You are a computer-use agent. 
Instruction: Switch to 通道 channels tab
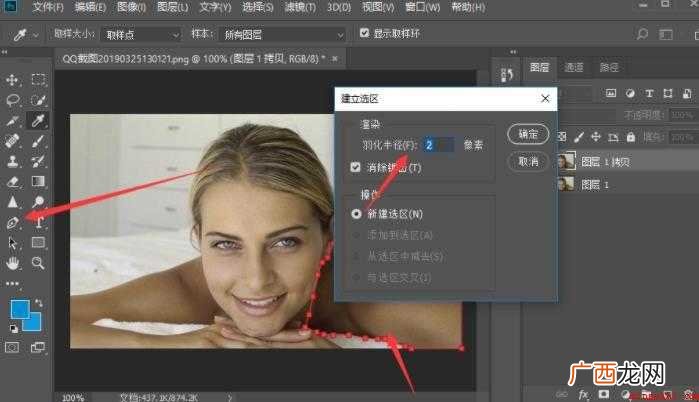click(x=574, y=67)
